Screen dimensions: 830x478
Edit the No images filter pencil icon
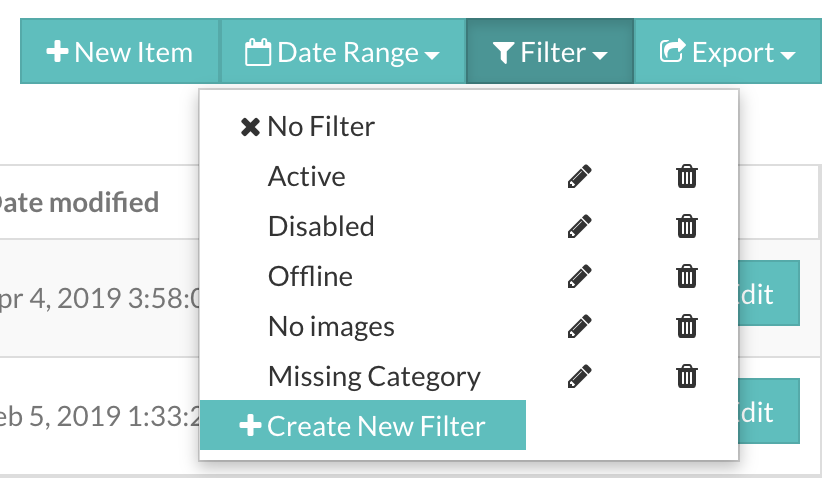(x=580, y=327)
